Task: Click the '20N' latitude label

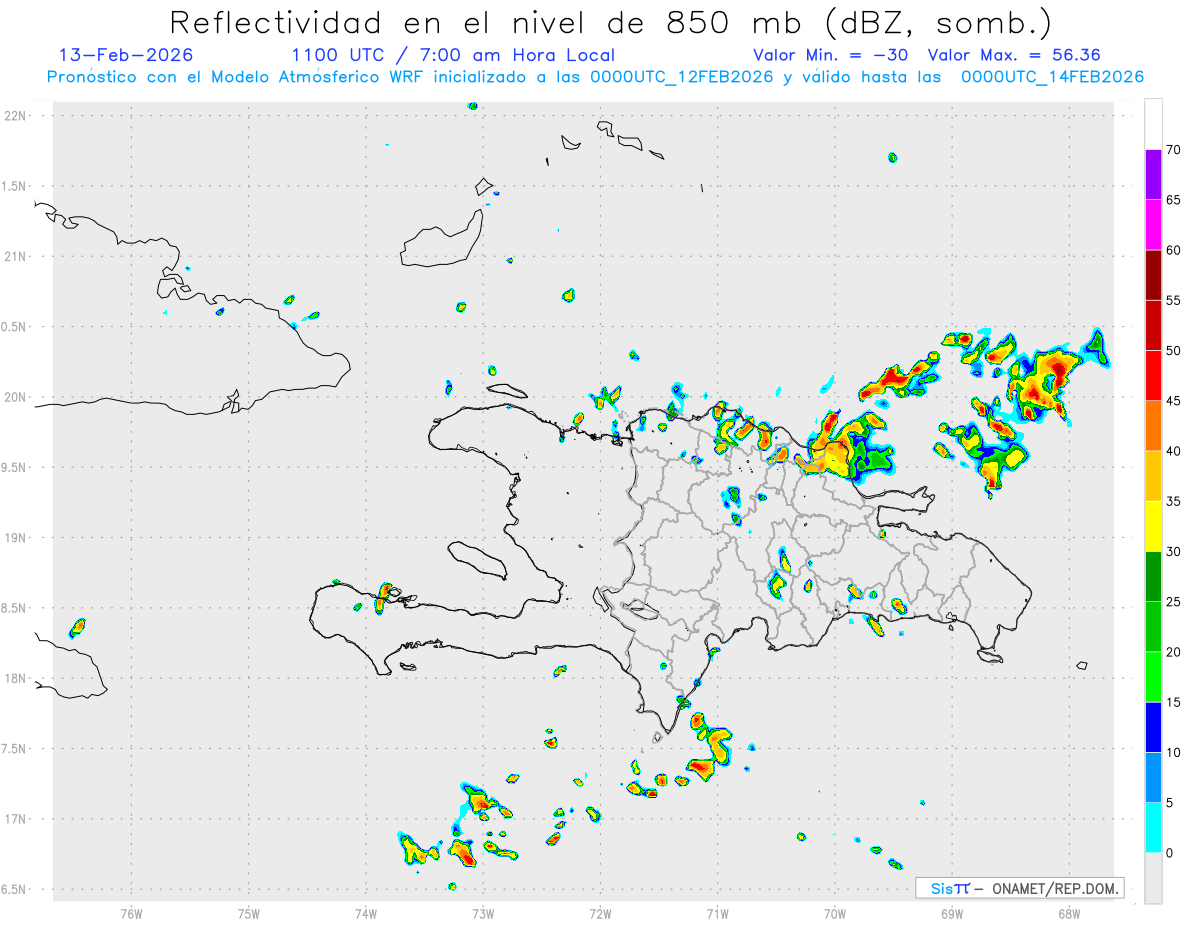Action: click(x=17, y=397)
